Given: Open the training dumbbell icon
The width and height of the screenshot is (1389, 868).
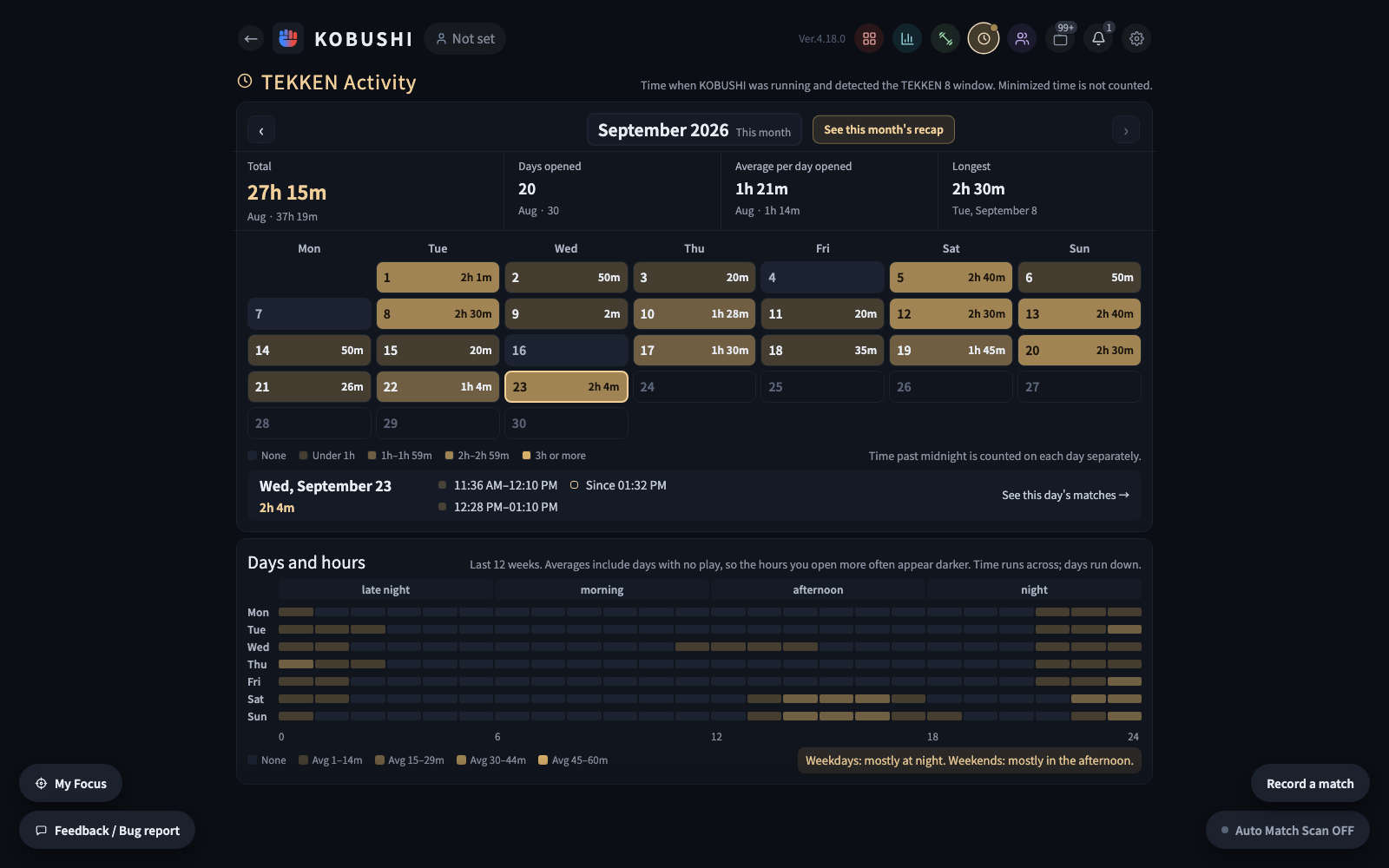Looking at the screenshot, I should click(945, 38).
